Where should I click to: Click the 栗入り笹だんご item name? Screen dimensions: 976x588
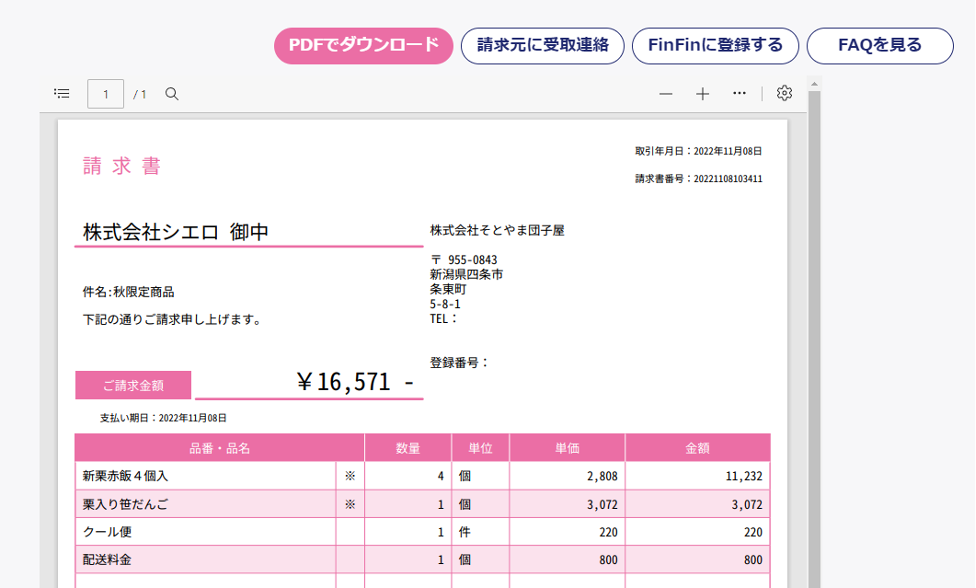pyautogui.click(x=125, y=504)
